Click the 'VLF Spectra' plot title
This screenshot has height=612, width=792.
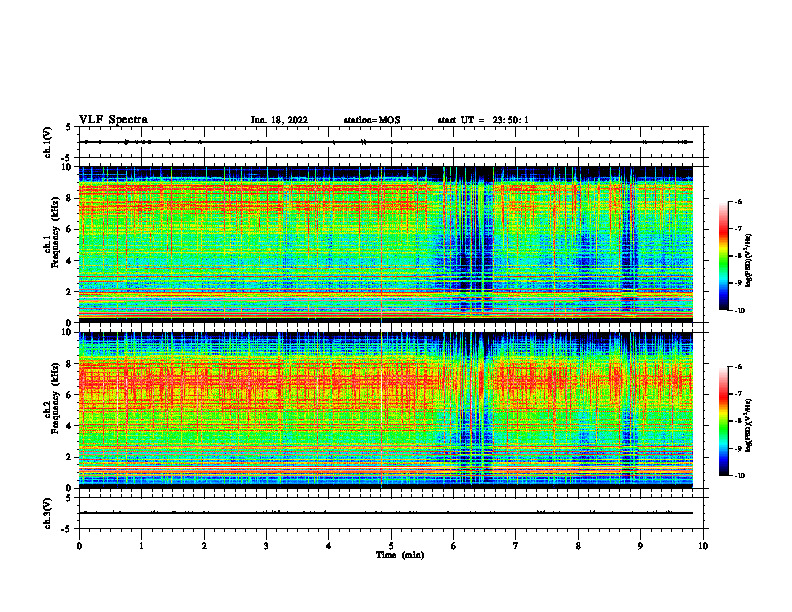(x=113, y=120)
